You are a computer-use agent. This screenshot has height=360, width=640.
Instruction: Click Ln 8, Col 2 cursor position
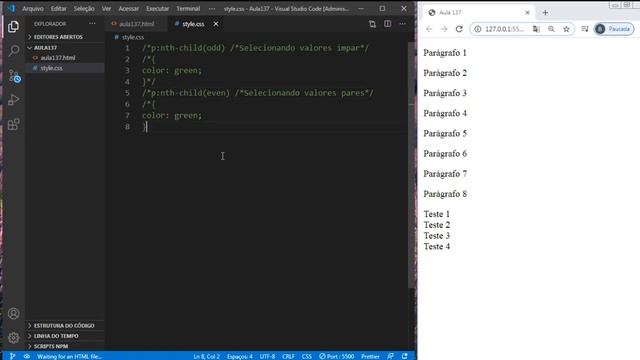207,356
